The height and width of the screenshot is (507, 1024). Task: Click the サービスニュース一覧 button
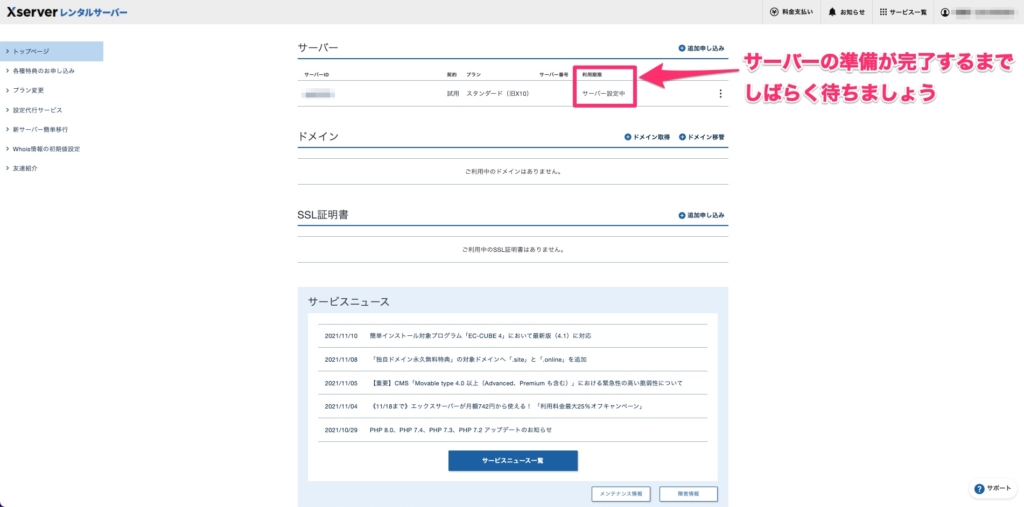pos(513,460)
